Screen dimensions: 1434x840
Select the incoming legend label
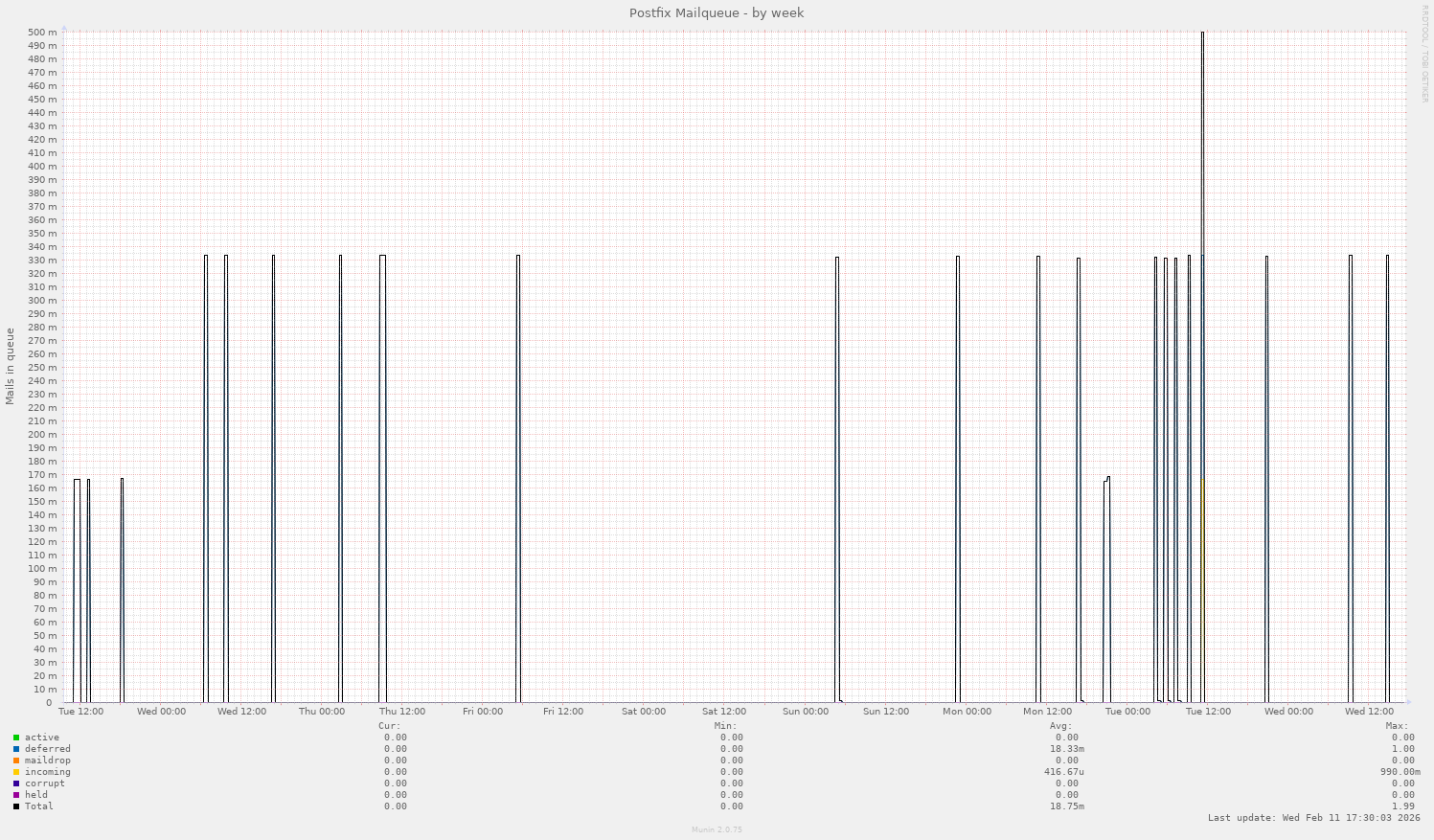47,771
